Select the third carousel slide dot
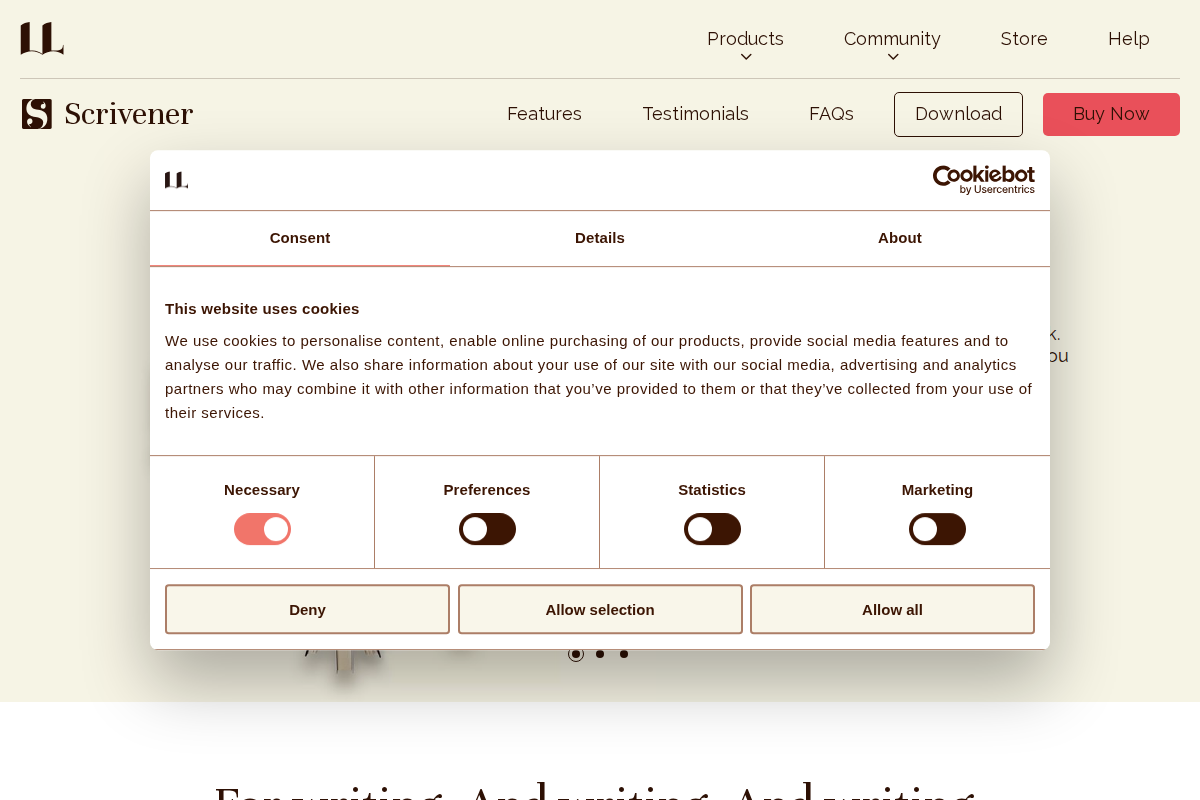1200x800 pixels. click(624, 654)
